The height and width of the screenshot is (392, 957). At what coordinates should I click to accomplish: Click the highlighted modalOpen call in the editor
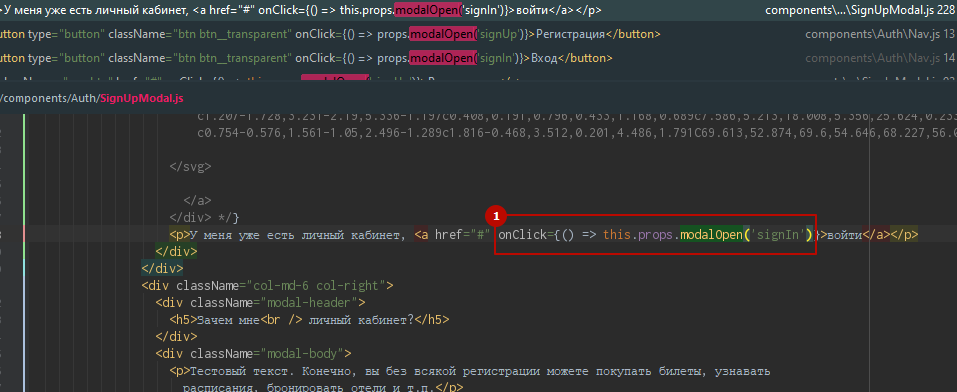coord(712,234)
